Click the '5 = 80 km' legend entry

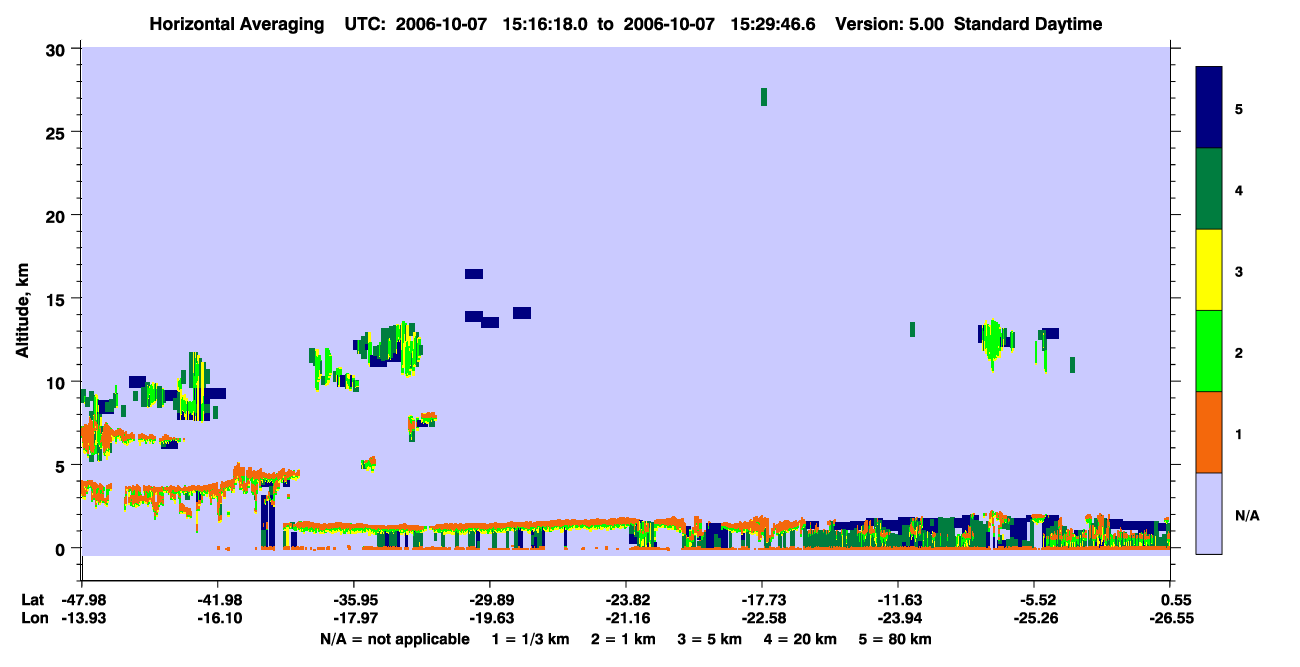point(896,639)
